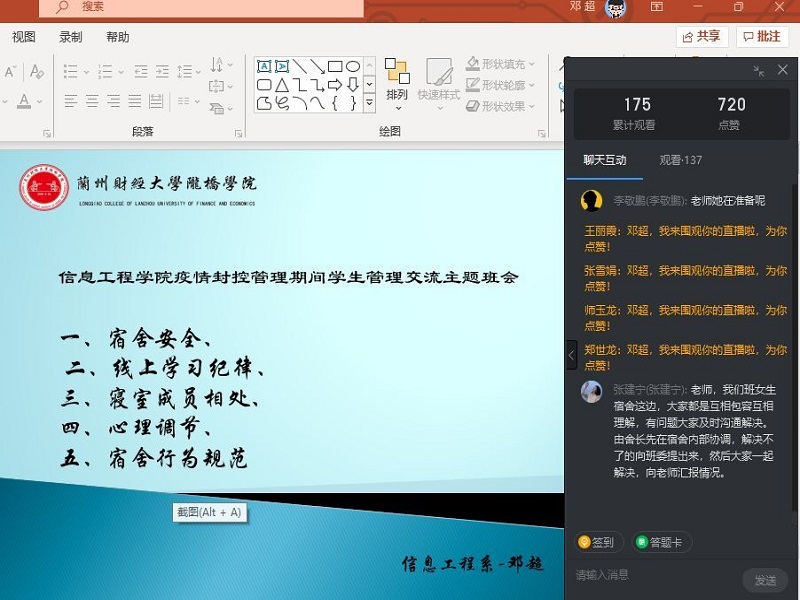
Task: Select the rectangle shape in the shapes gallery
Action: click(335, 67)
